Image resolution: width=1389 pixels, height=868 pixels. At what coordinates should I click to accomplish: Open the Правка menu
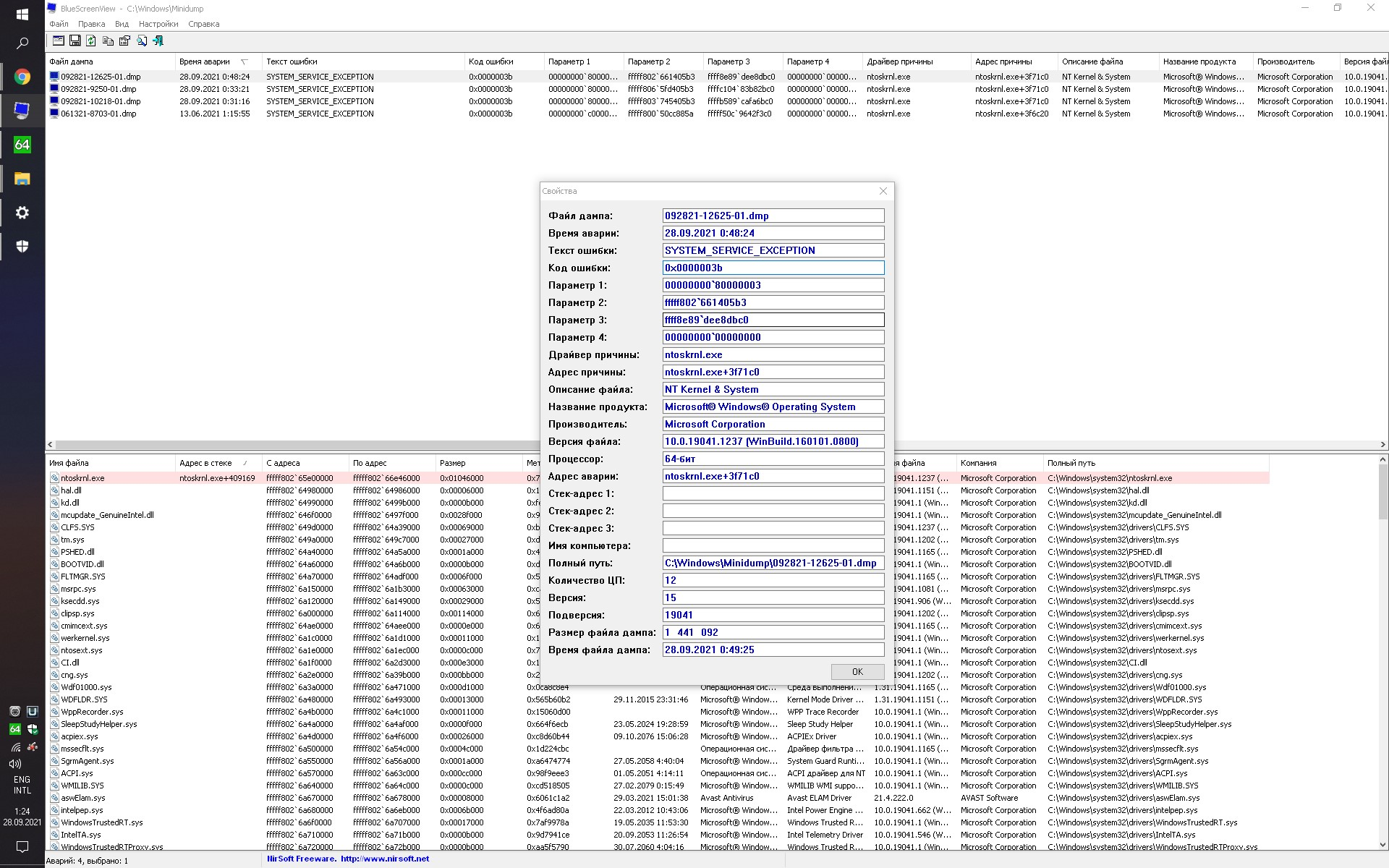tap(92, 24)
